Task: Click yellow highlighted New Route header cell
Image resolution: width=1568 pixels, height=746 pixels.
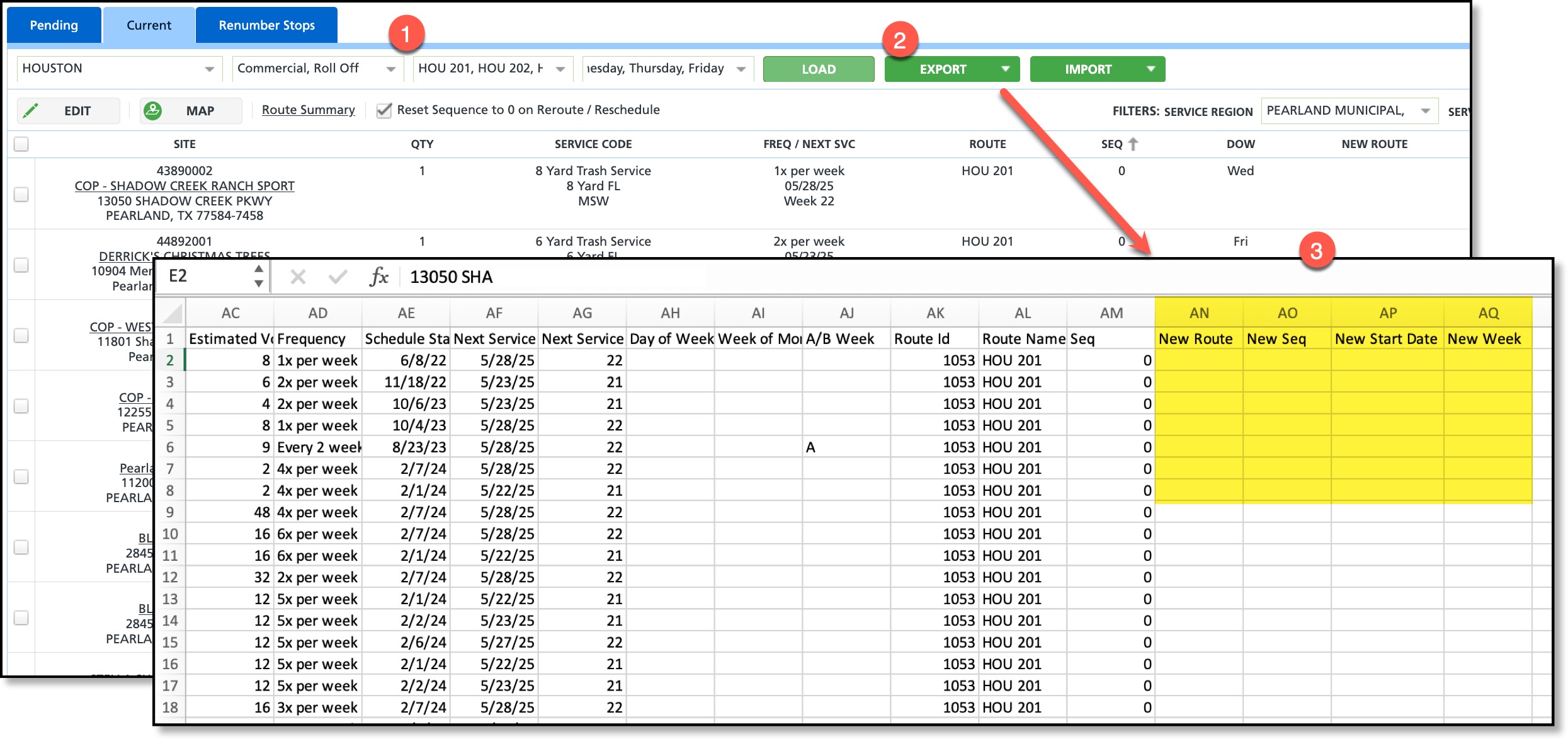Action: pos(1198,339)
